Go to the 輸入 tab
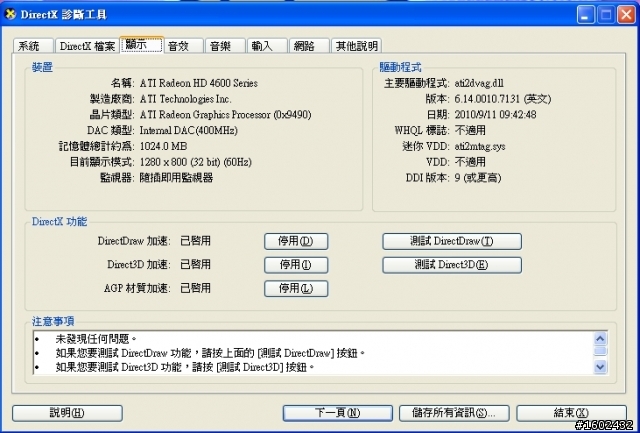 [x=267, y=46]
